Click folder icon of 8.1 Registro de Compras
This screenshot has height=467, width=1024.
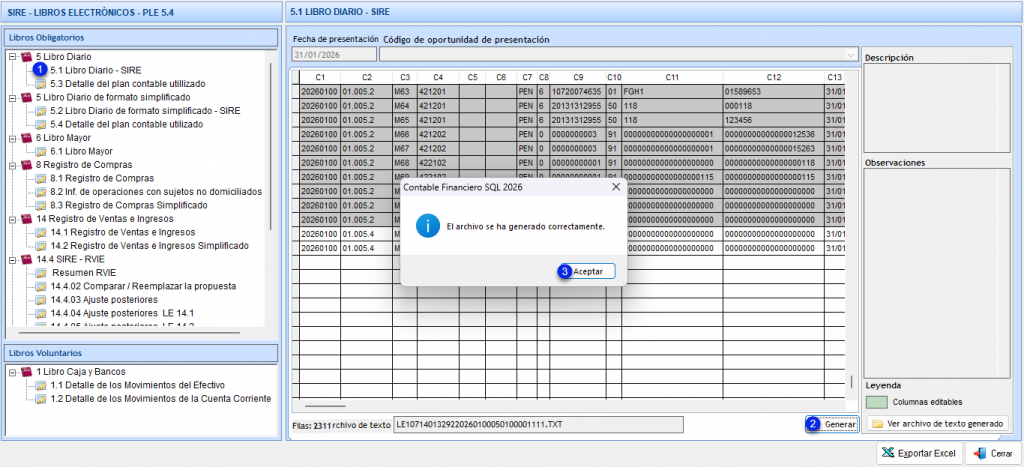point(40,178)
